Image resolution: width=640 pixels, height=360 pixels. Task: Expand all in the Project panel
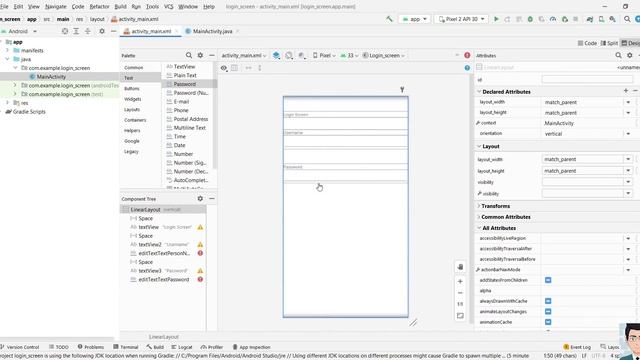coord(76,31)
